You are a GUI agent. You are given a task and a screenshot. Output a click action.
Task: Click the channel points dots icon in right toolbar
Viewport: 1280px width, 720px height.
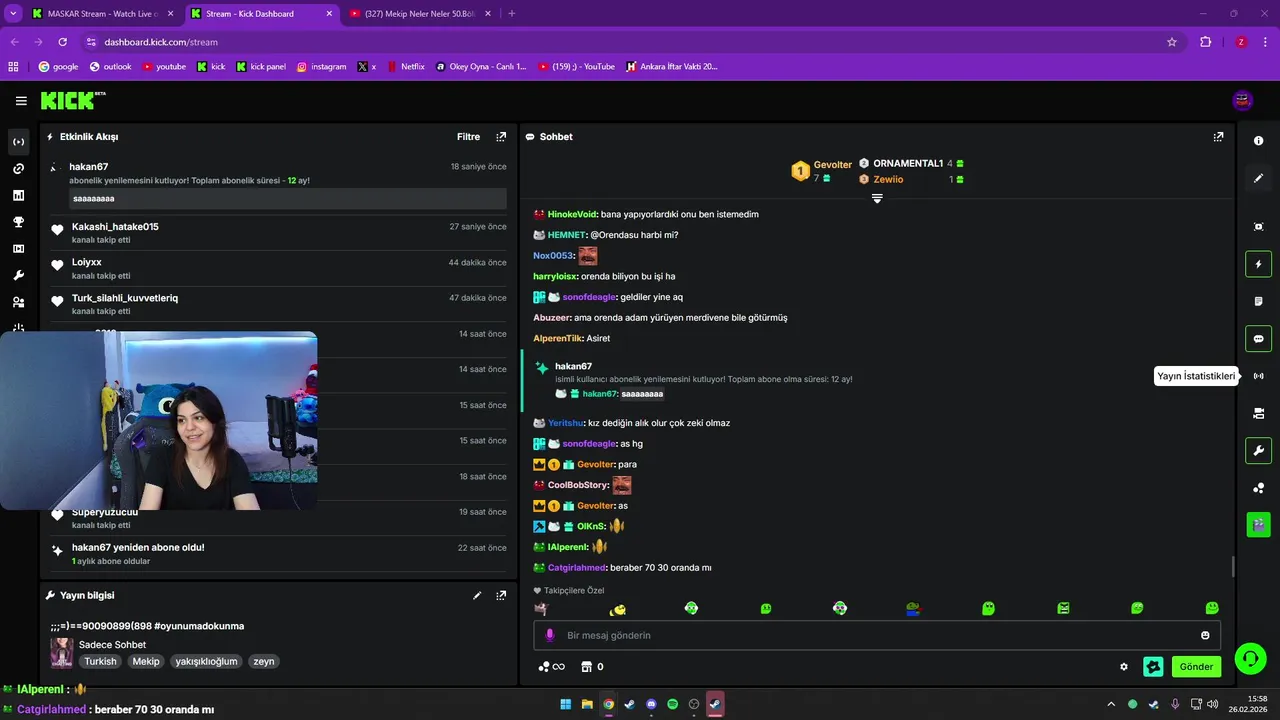(1258, 488)
